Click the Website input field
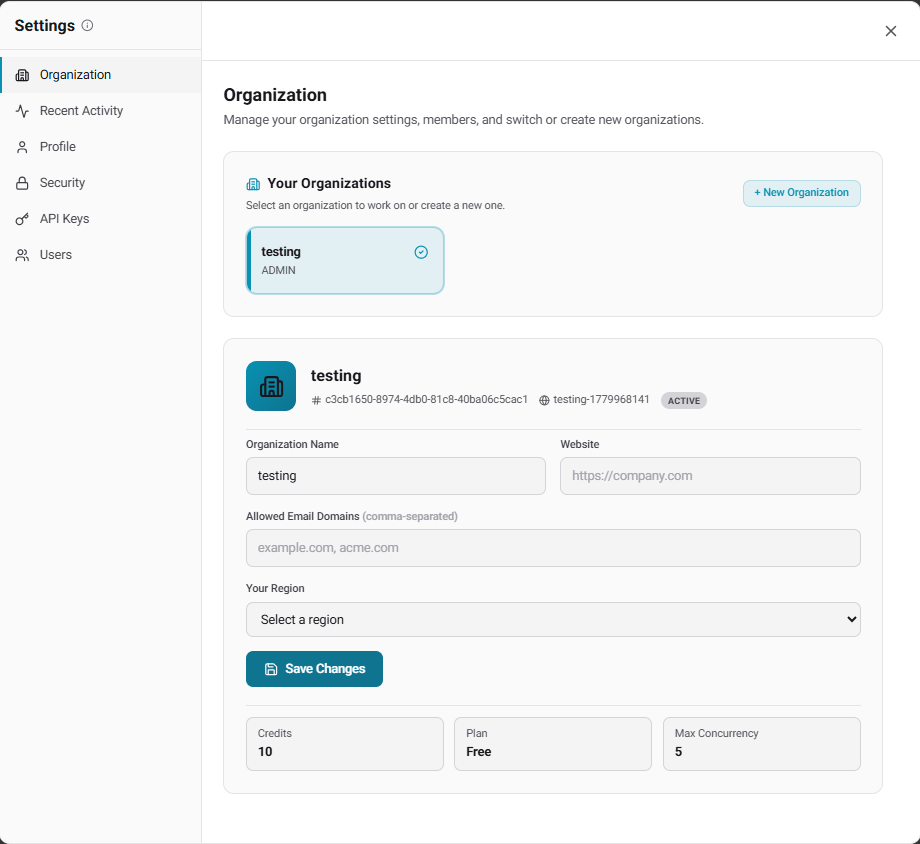This screenshot has width=920, height=844. tap(711, 476)
